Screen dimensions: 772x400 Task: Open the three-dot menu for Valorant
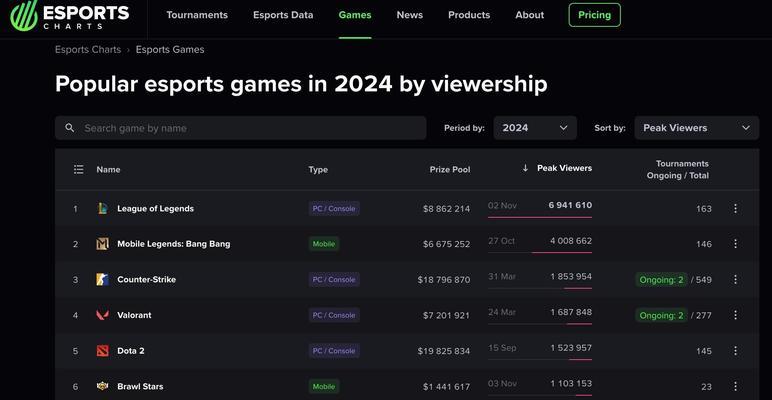[736, 315]
